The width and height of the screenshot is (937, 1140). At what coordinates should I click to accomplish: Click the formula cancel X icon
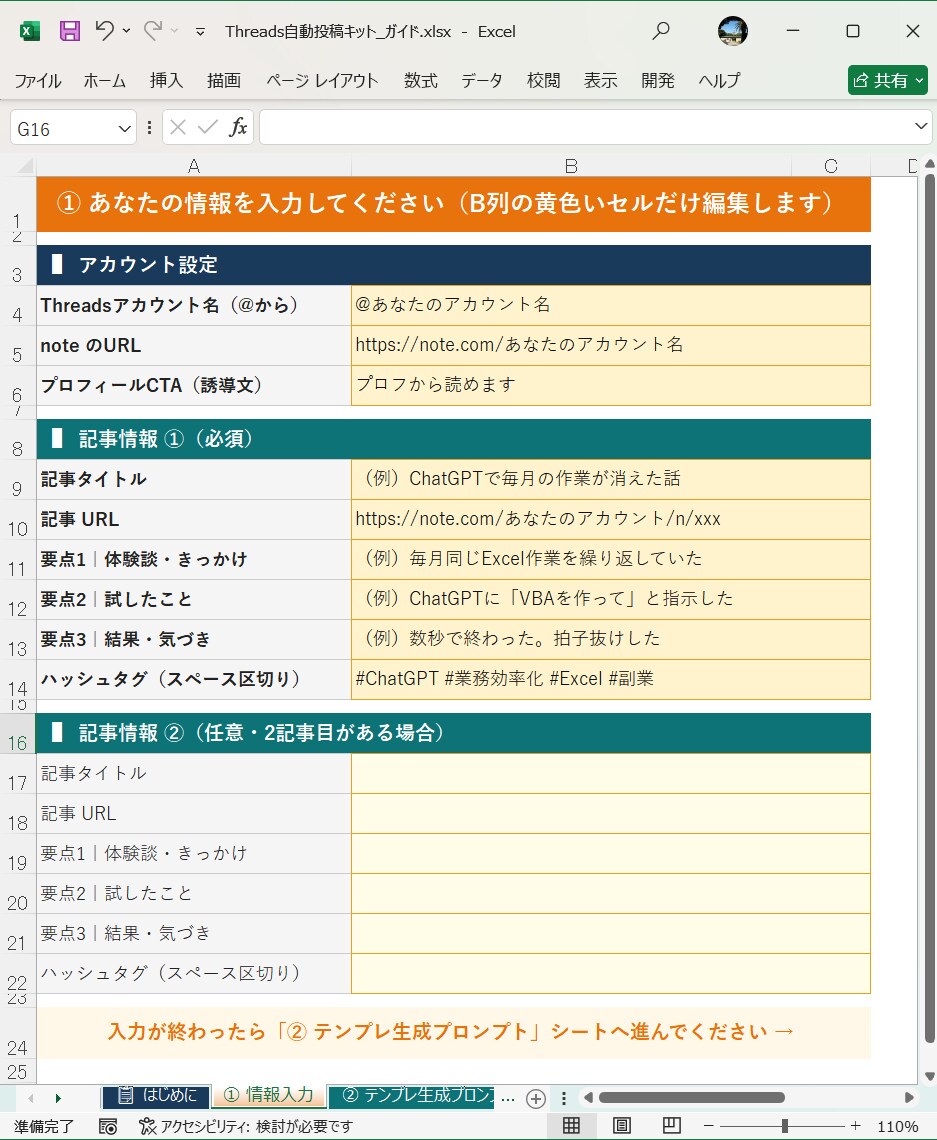[177, 128]
